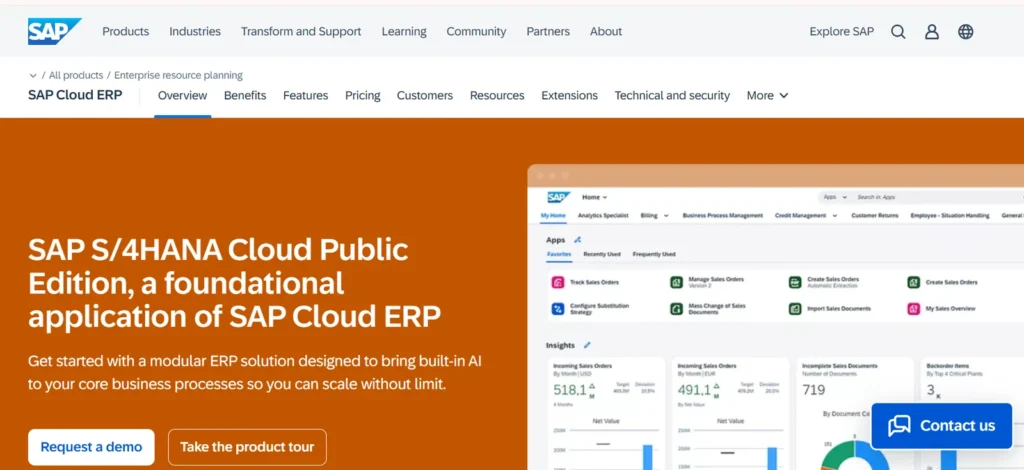Select Employee - Situation Handling in preview
This screenshot has height=470, width=1024.
tap(950, 215)
